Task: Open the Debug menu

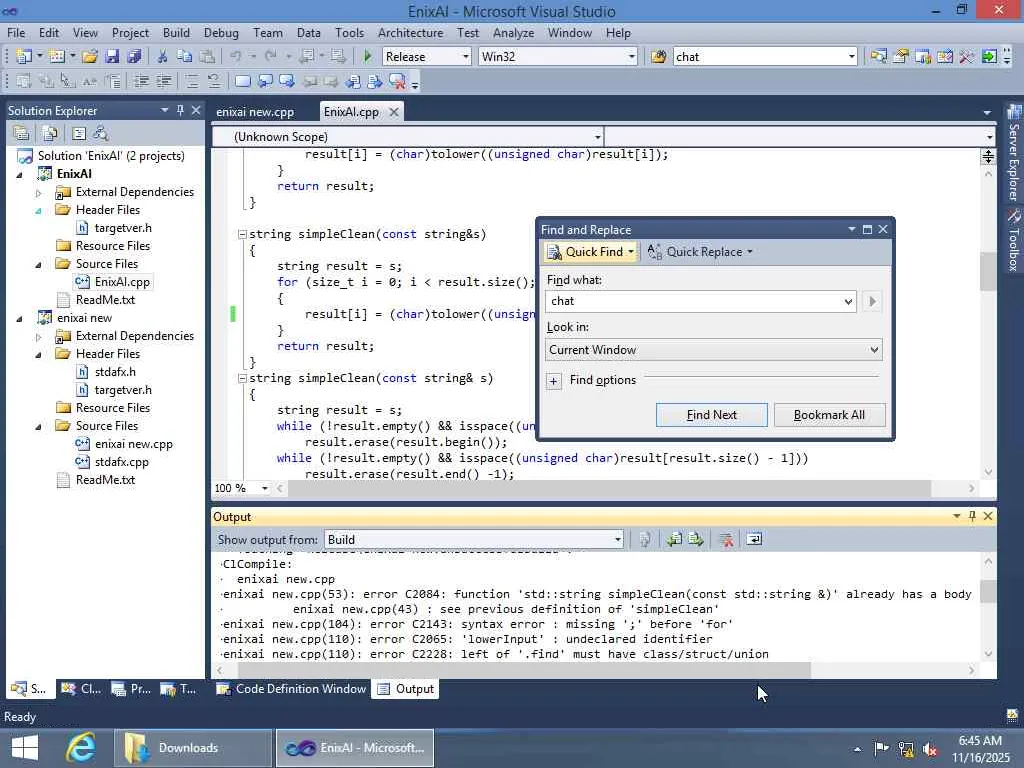Action: [x=221, y=33]
